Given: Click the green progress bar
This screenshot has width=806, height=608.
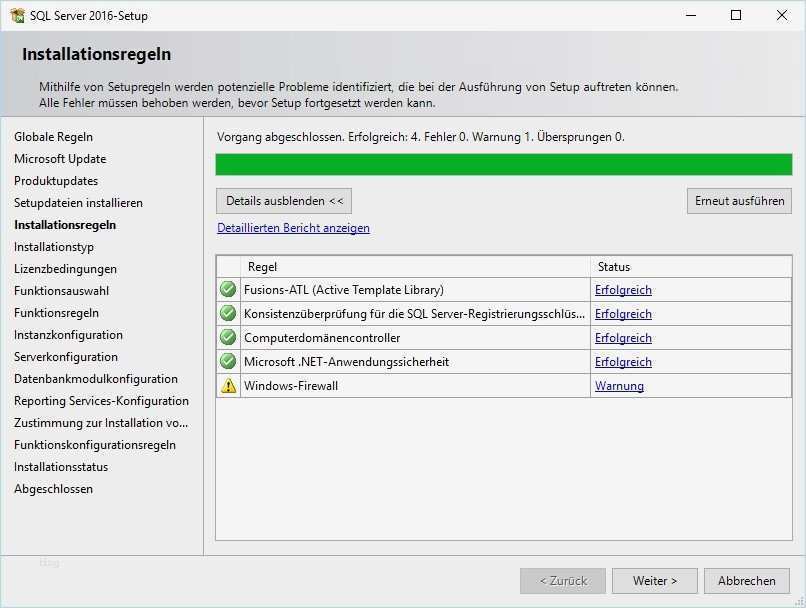Looking at the screenshot, I should [x=504, y=164].
